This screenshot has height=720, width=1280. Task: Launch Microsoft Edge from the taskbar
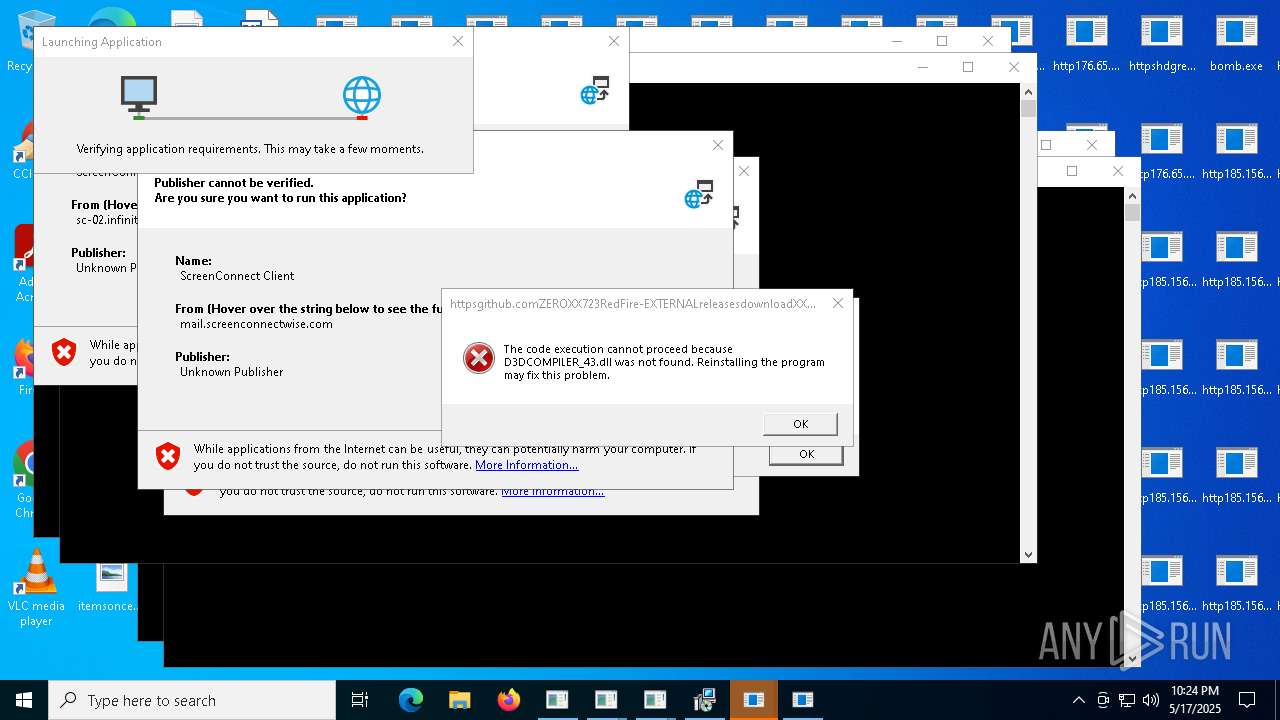pos(411,700)
